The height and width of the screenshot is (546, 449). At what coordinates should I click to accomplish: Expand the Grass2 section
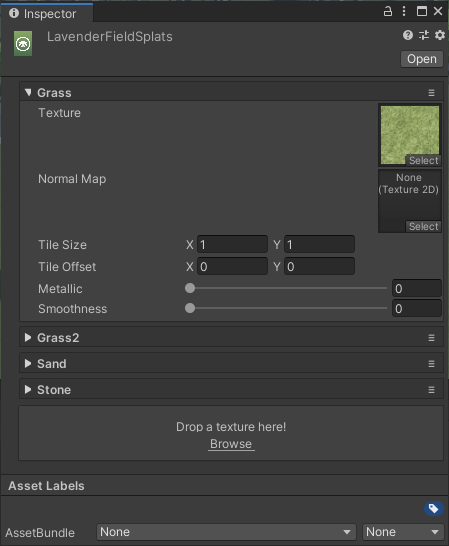click(28, 337)
